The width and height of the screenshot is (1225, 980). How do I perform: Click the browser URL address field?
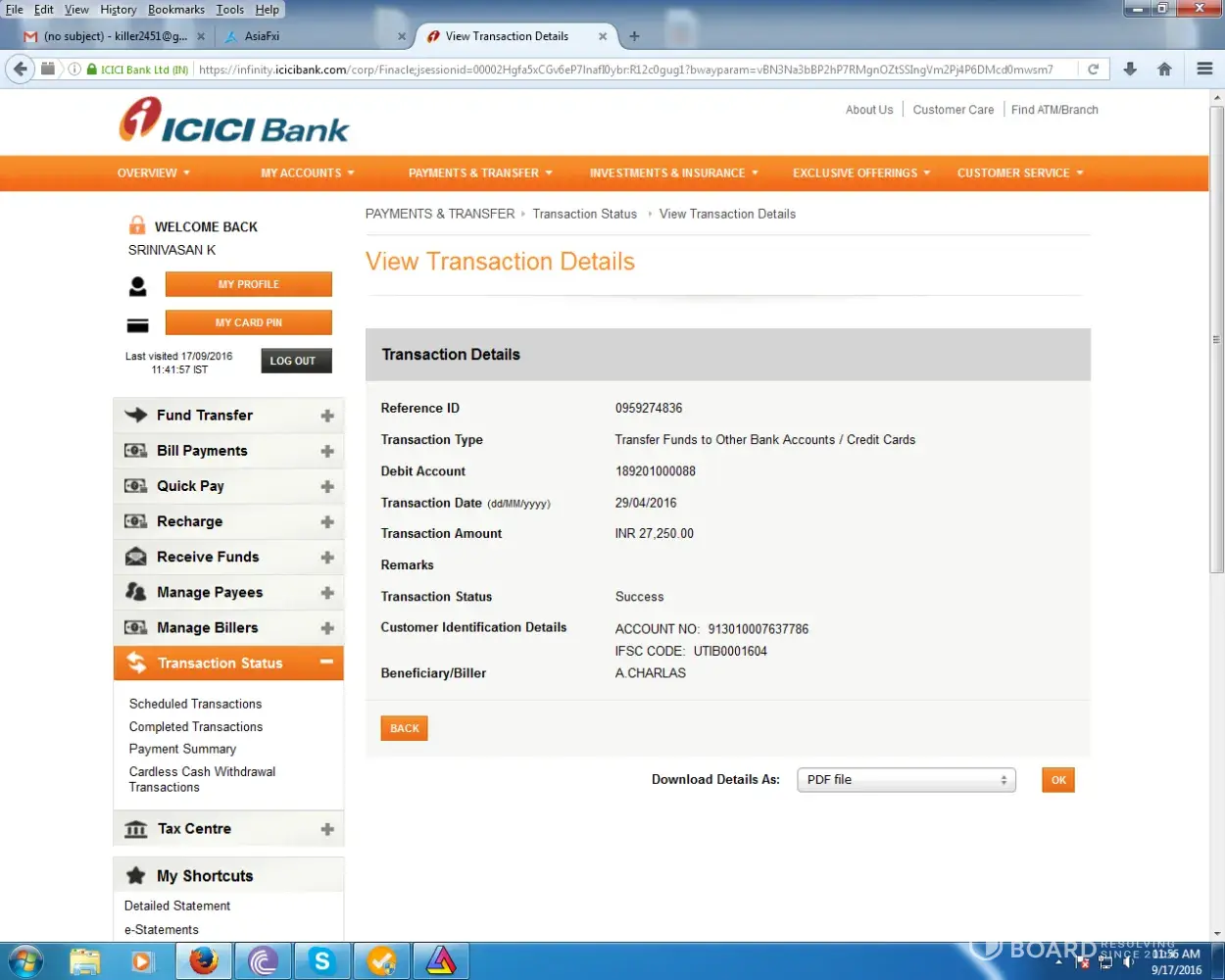pos(627,70)
